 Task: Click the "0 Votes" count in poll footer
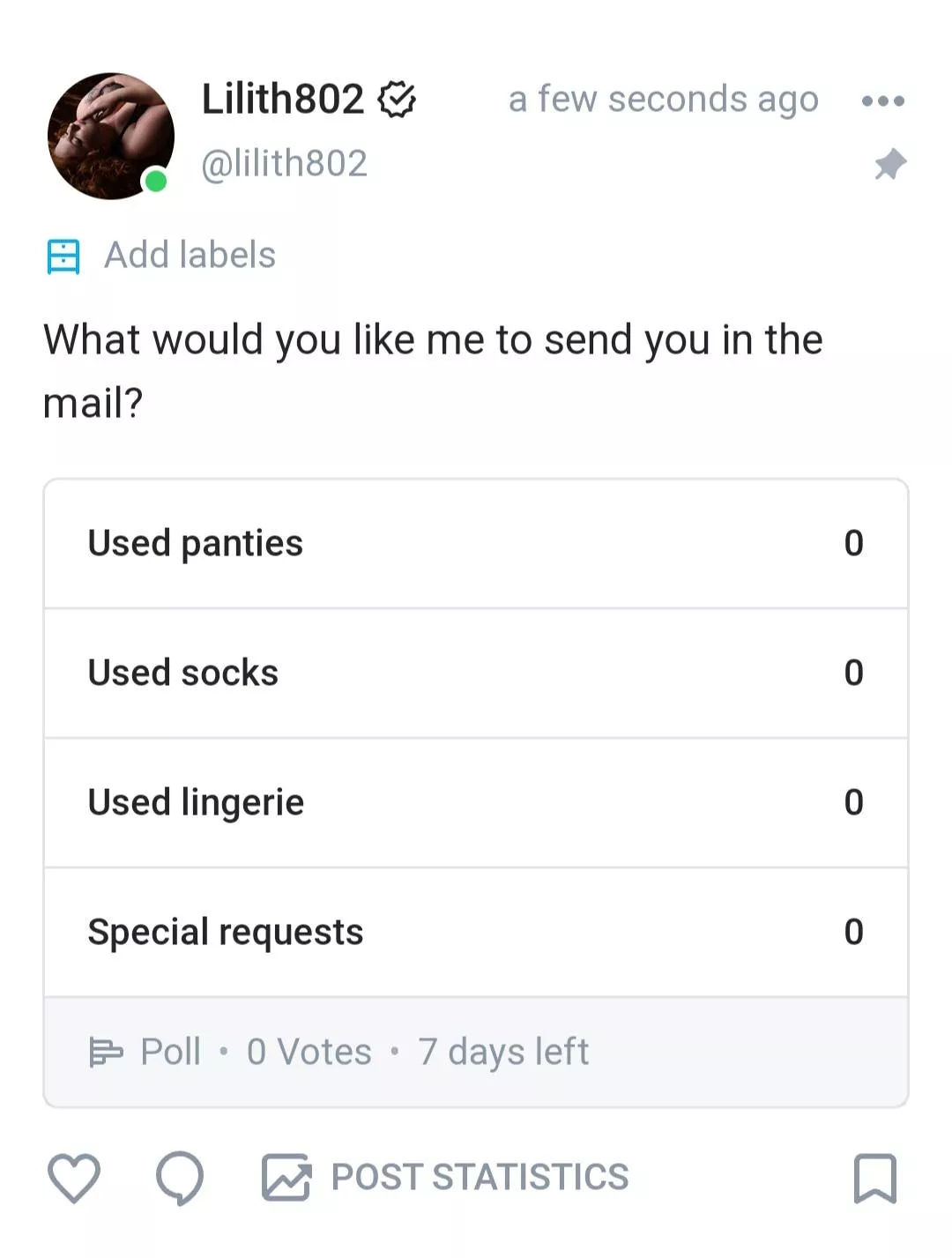tap(309, 1052)
